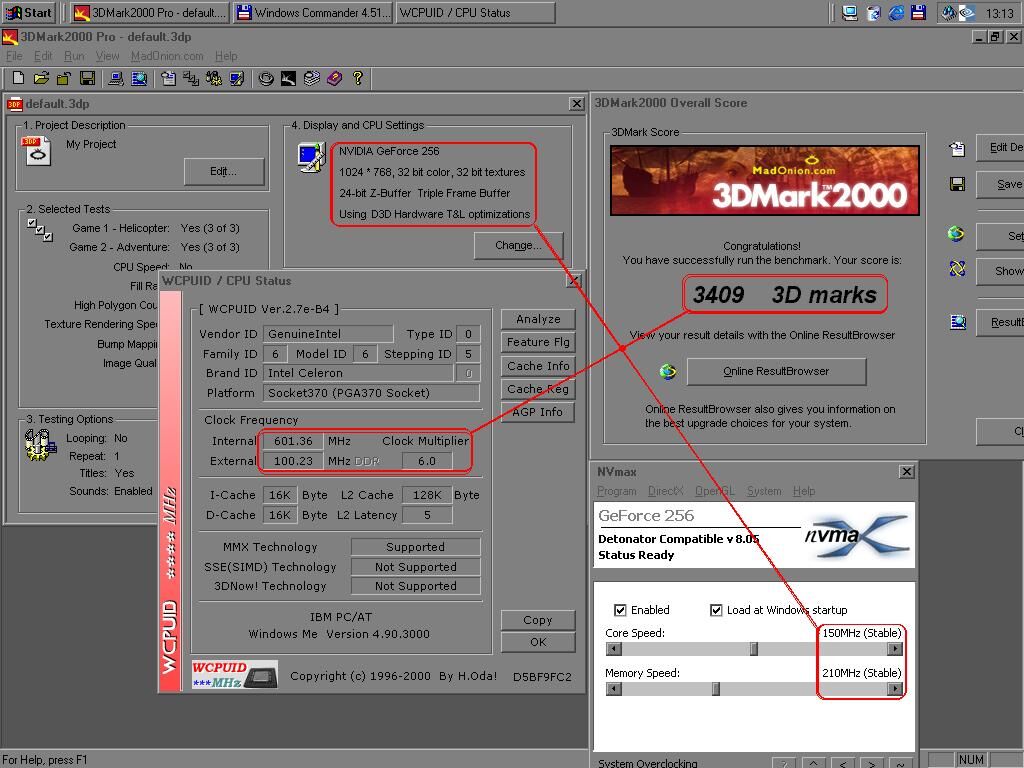Click the floppy icon beside the Save button

point(957,184)
